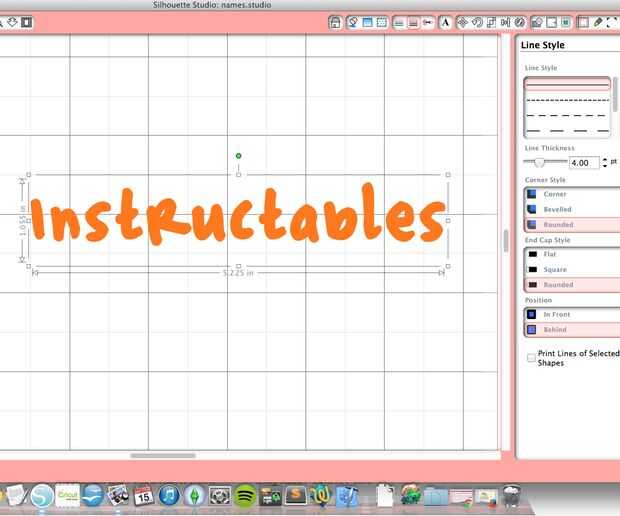Open the Replicate window toolbar icon

point(520,23)
